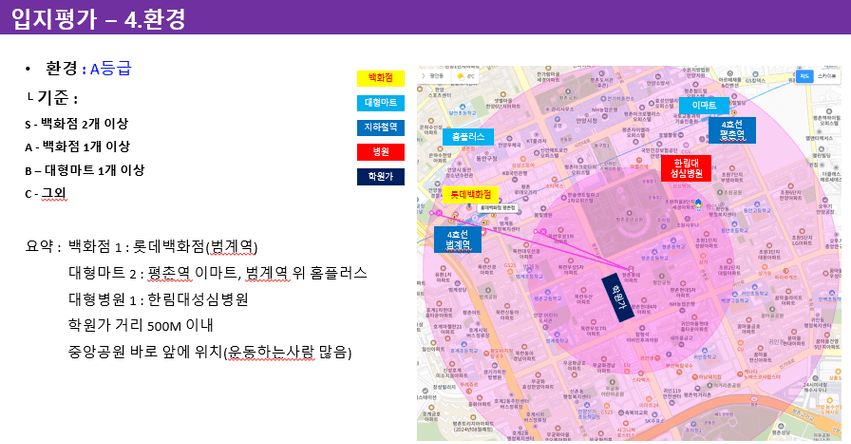
Task: Click the yellow 롯데백화점 map label
Action: tap(471, 194)
